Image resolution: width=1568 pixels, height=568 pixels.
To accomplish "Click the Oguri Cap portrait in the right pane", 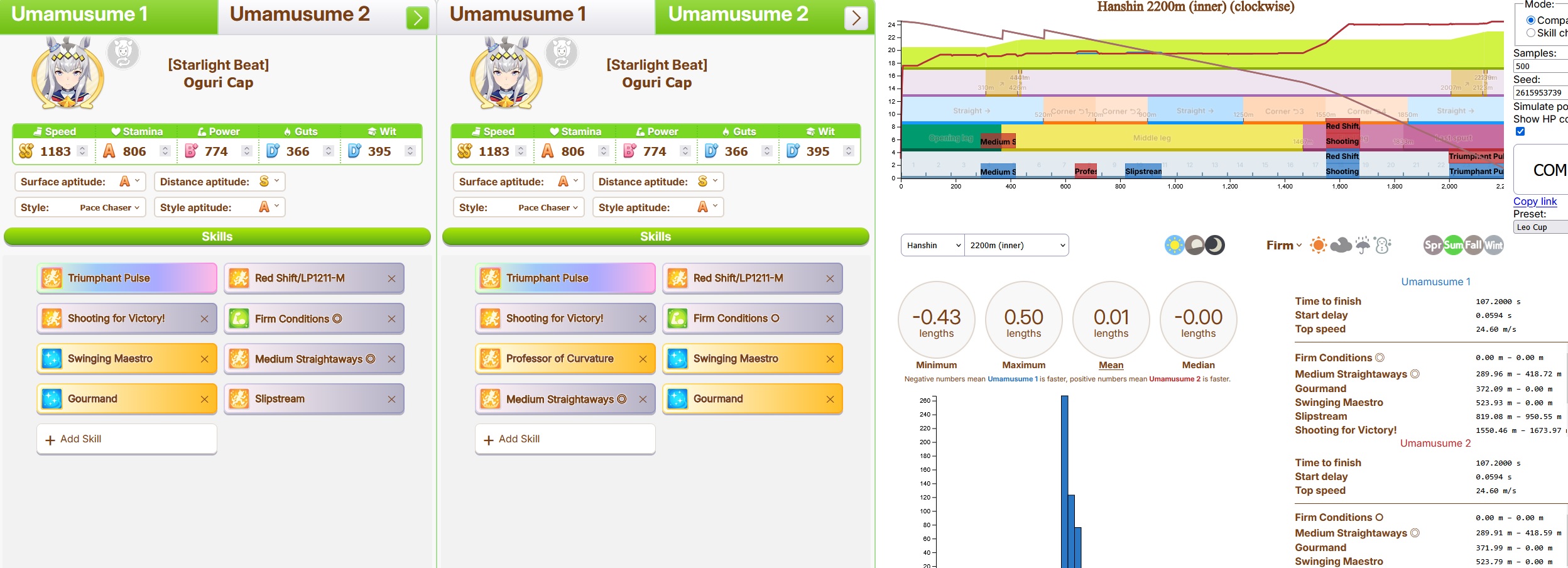I will (506, 74).
